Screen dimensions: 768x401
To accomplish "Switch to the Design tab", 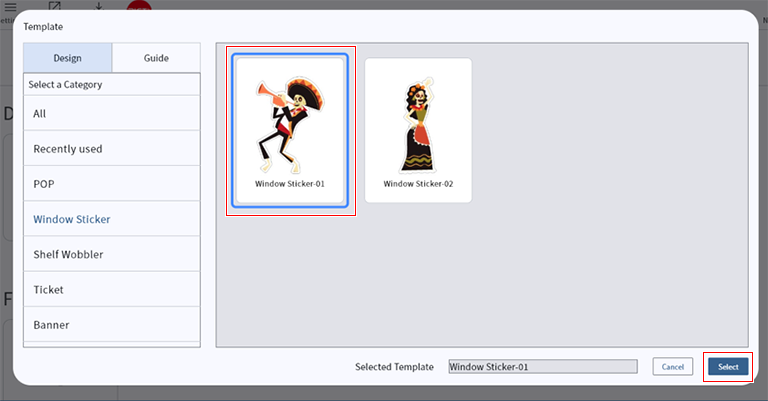I will click(68, 58).
